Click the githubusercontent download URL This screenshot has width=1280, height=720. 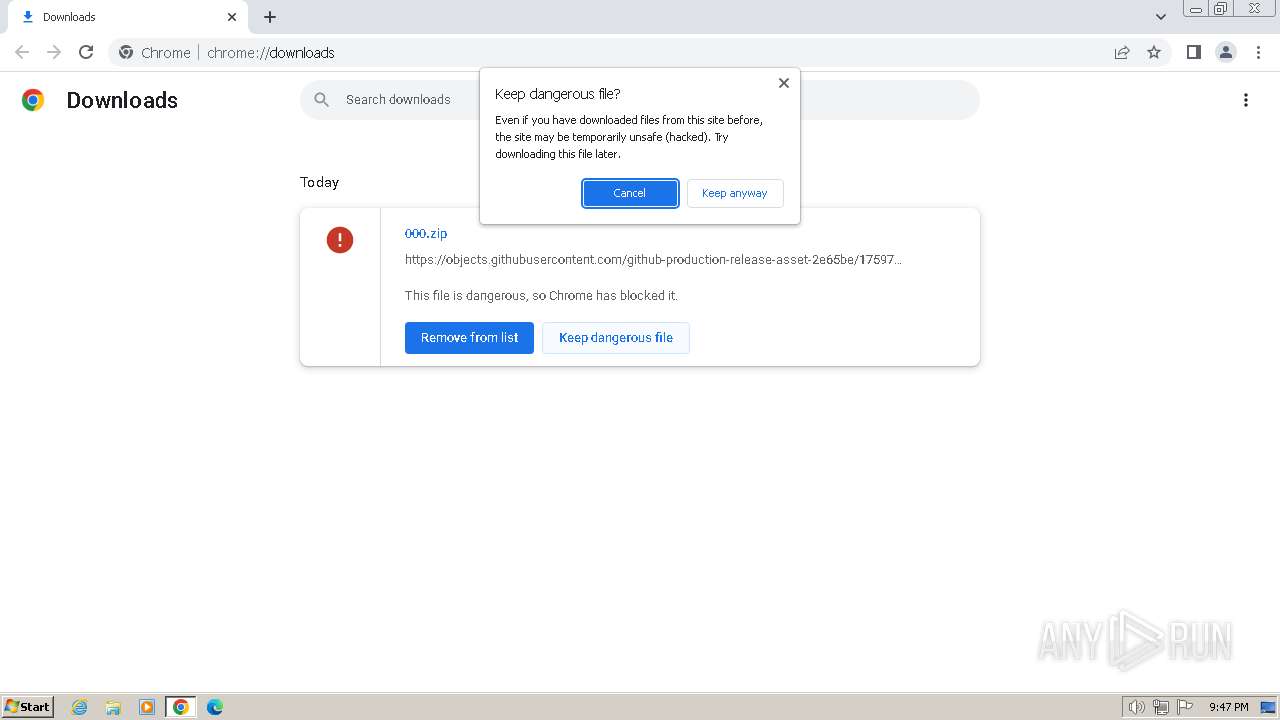coord(653,259)
